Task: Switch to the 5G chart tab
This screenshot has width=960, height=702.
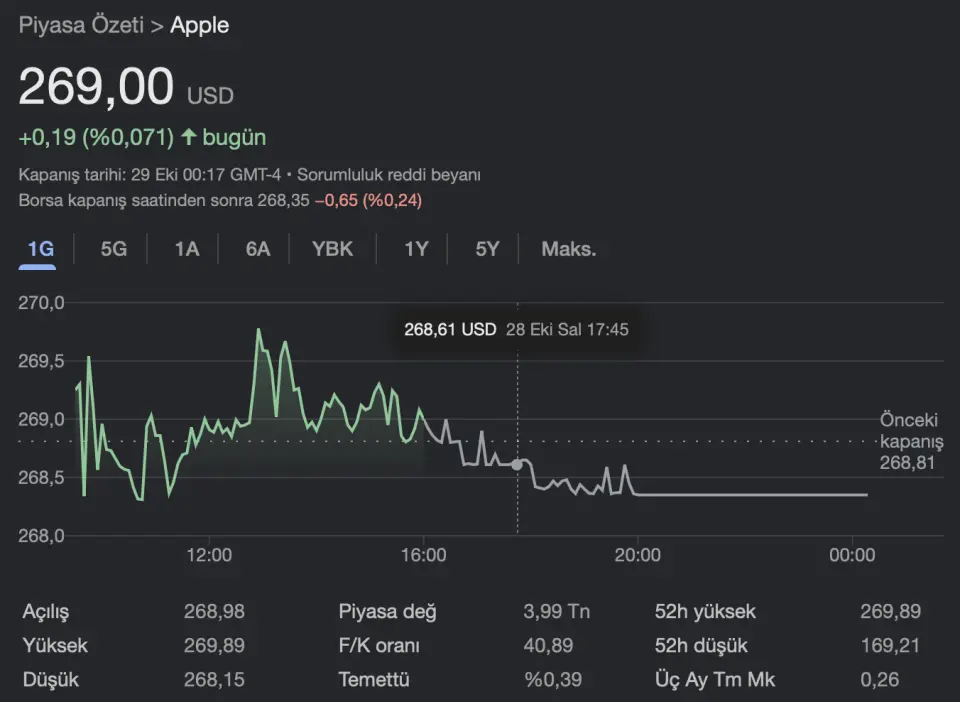Action: [114, 249]
